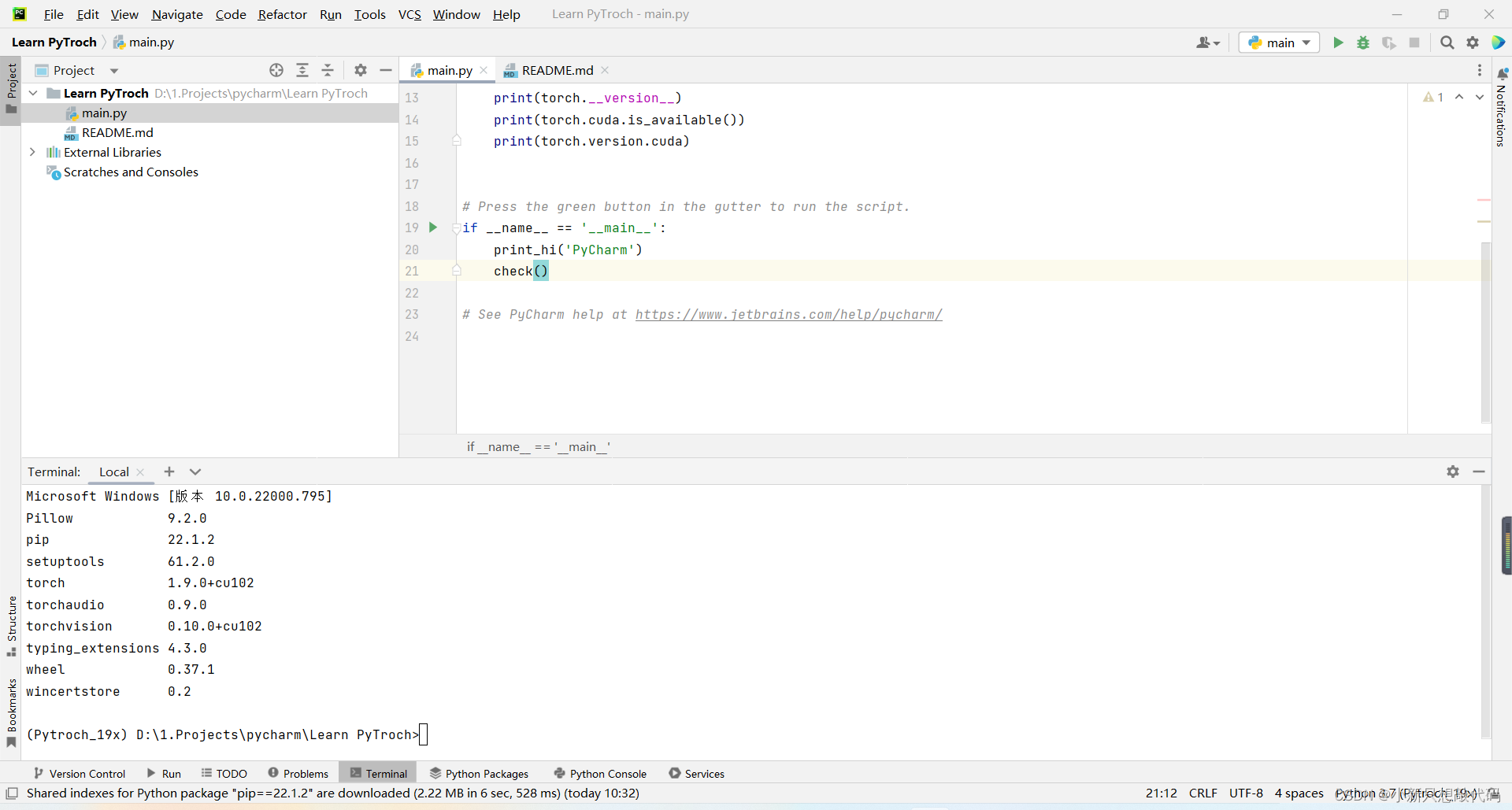The width and height of the screenshot is (1512, 810).
Task: Go to next highlighted error arrow
Action: [x=1480, y=97]
